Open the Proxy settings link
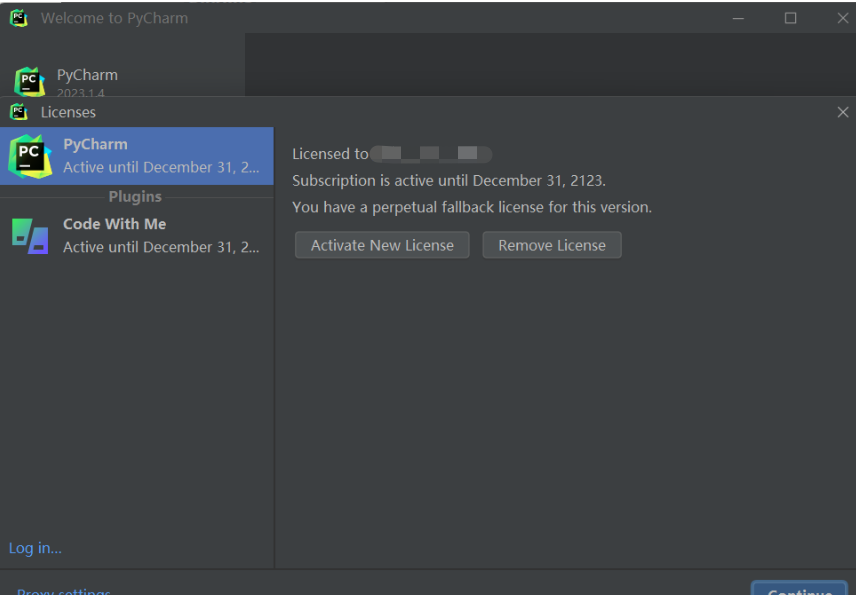The image size is (856, 595). 64,591
